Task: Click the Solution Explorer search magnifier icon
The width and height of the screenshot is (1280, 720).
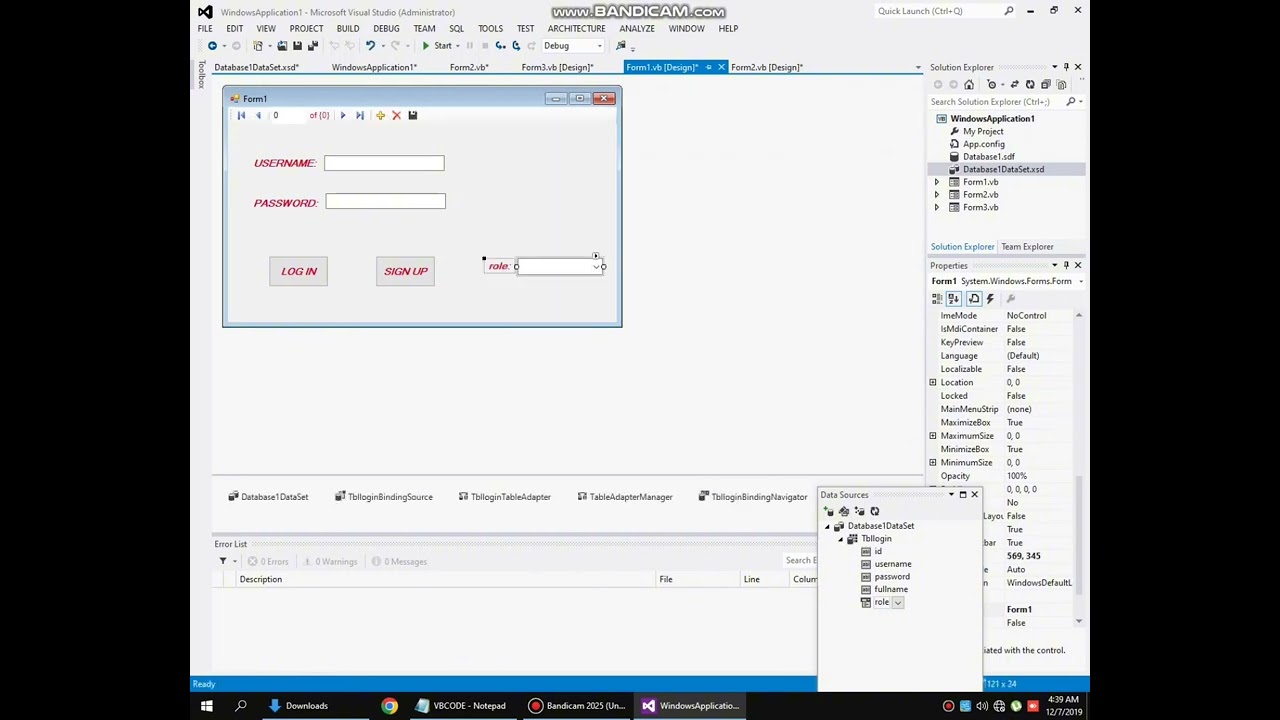Action: coord(1070,102)
